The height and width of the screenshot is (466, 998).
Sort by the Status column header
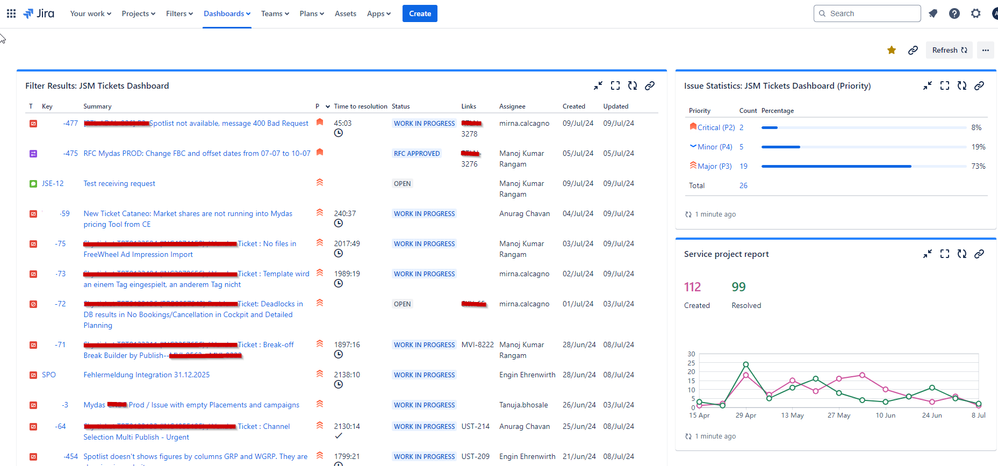pos(401,106)
